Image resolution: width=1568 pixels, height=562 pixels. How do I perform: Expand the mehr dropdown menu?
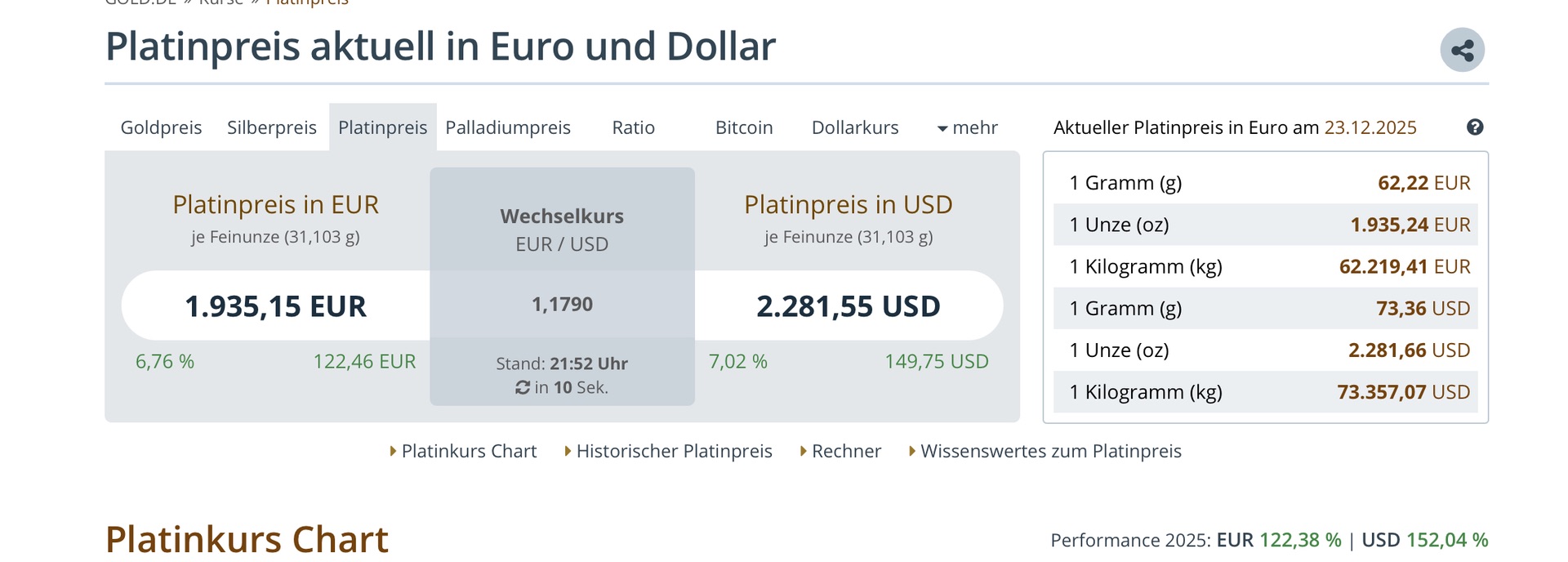coord(968,127)
